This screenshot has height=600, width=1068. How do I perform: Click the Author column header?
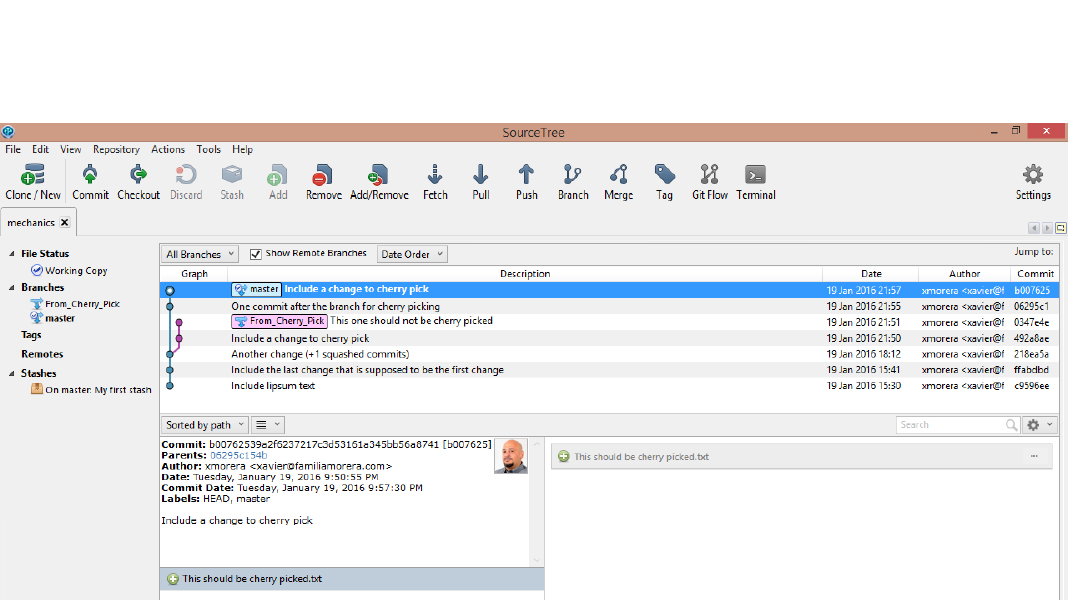(964, 273)
